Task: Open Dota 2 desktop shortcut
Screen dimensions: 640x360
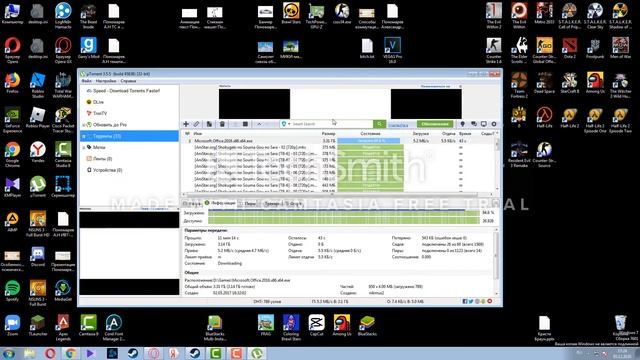Action: click(x=569, y=48)
